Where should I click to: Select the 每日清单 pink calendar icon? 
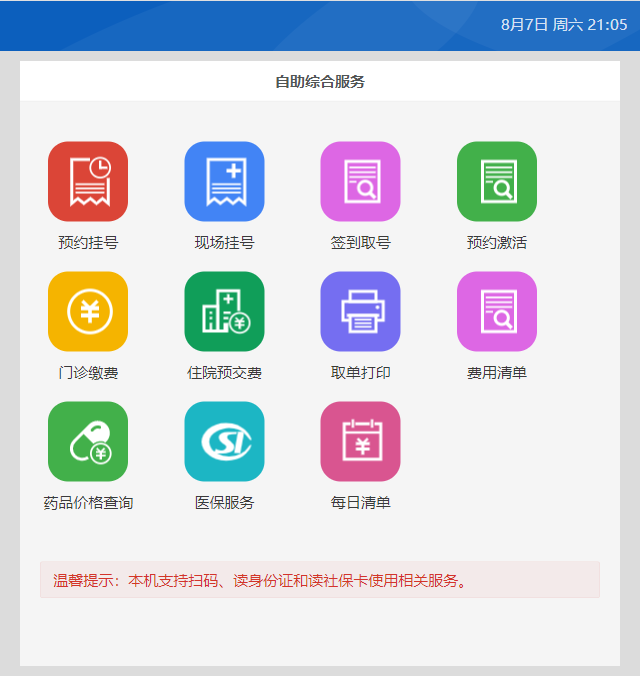[x=360, y=441]
